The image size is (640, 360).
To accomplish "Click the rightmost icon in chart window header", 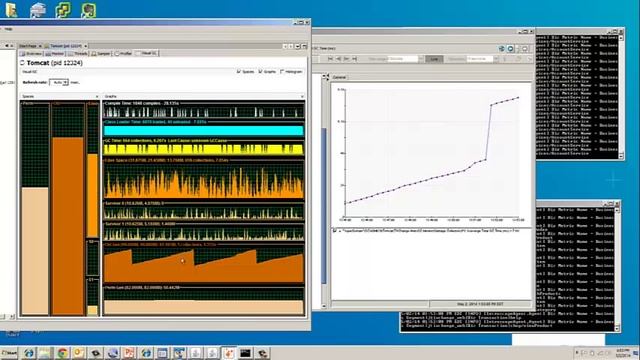I will pos(525,49).
